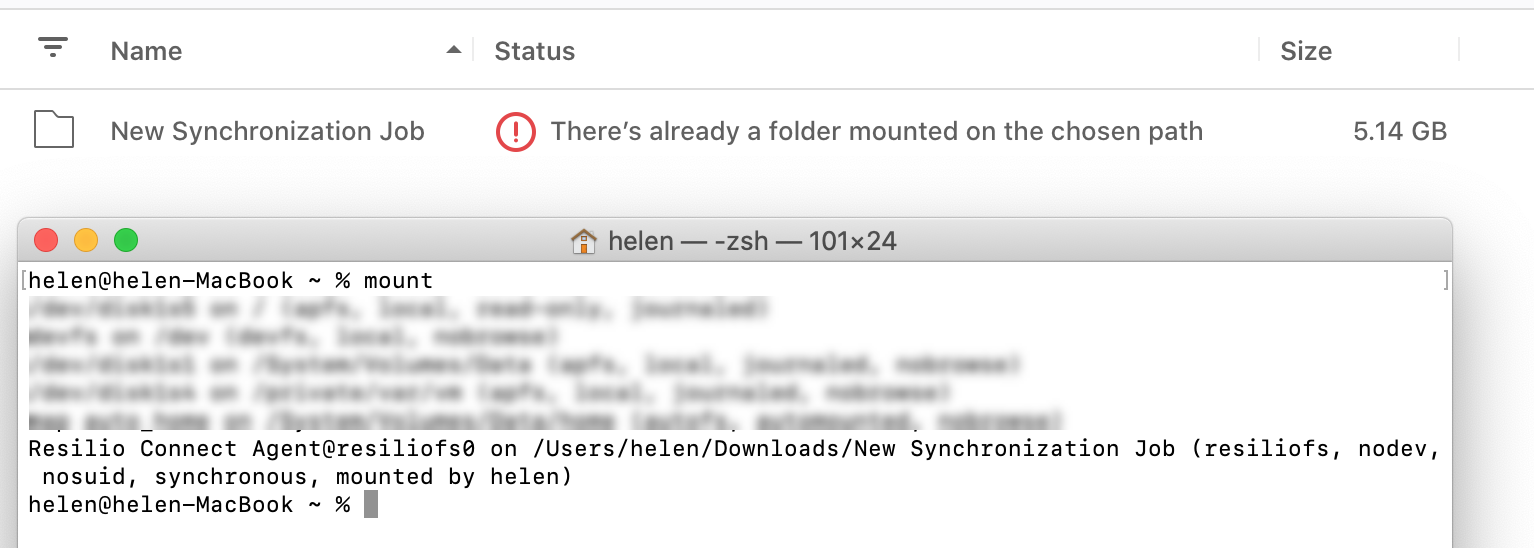Sort the list by Name column header
Screen dimensions: 1534x548
pyautogui.click(x=146, y=51)
